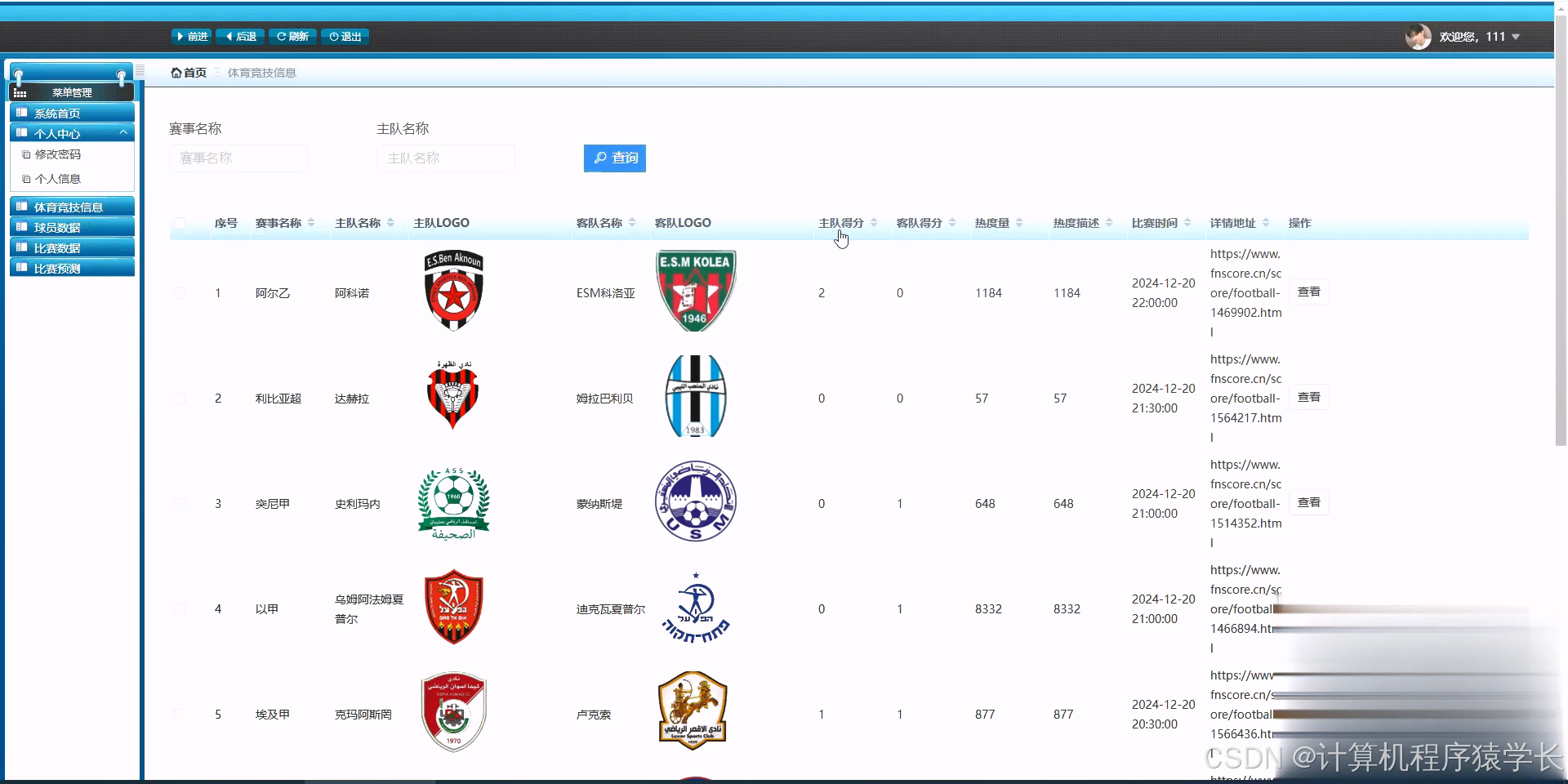
Task: Click the 菜单管理 panel header
Action: [72, 92]
